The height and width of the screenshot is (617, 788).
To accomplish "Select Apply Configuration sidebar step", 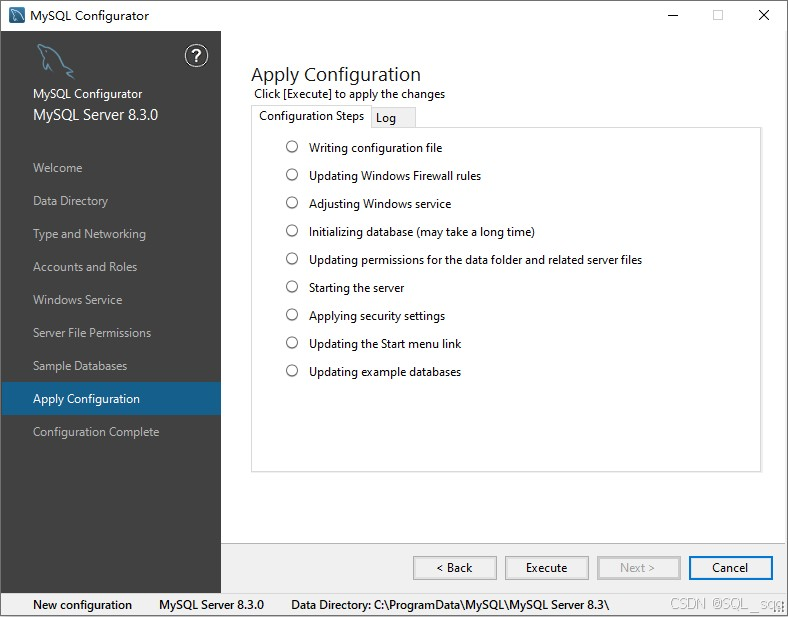I will point(111,399).
